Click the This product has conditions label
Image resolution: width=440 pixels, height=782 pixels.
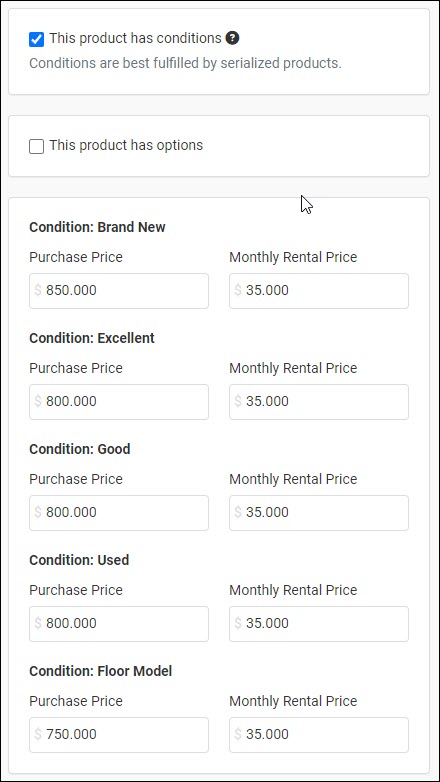point(135,38)
